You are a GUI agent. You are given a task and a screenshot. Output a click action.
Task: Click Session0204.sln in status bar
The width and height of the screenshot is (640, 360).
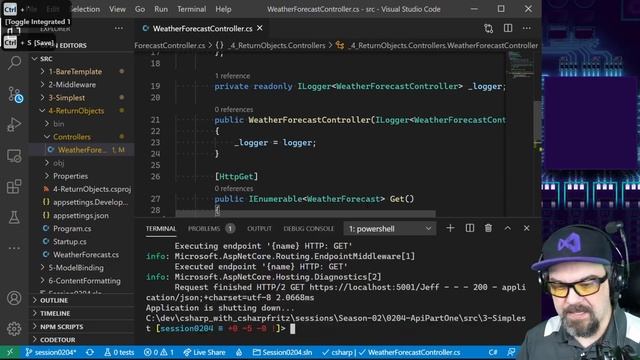[x=282, y=352]
